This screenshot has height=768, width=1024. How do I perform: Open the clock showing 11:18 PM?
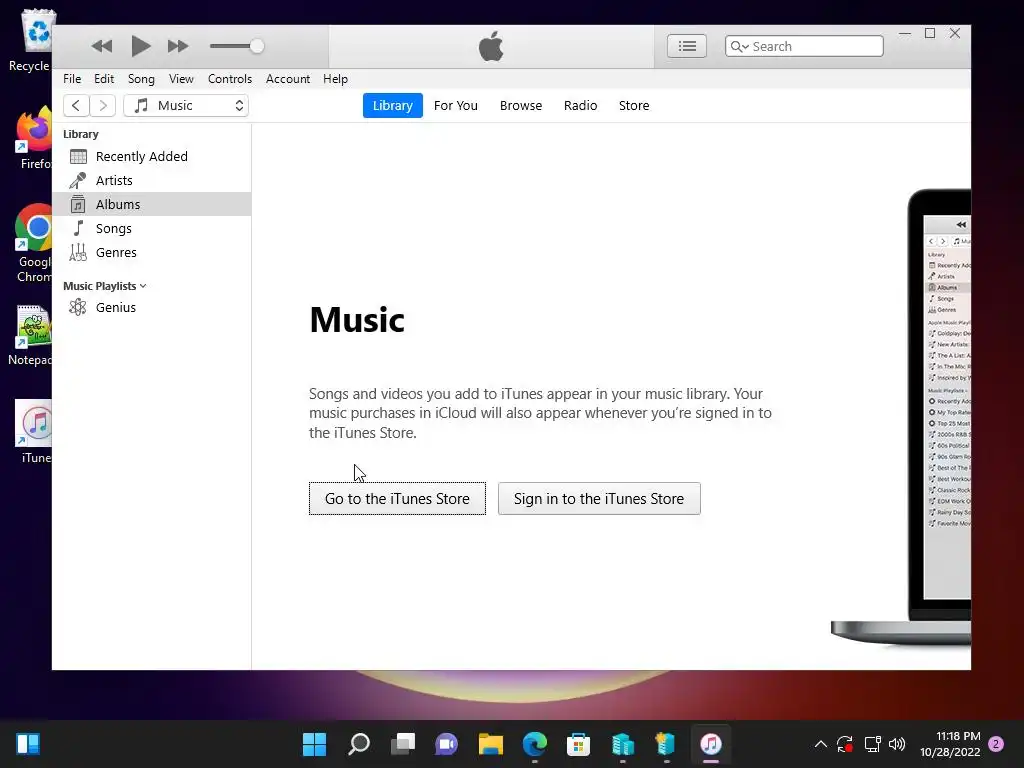click(x=950, y=744)
